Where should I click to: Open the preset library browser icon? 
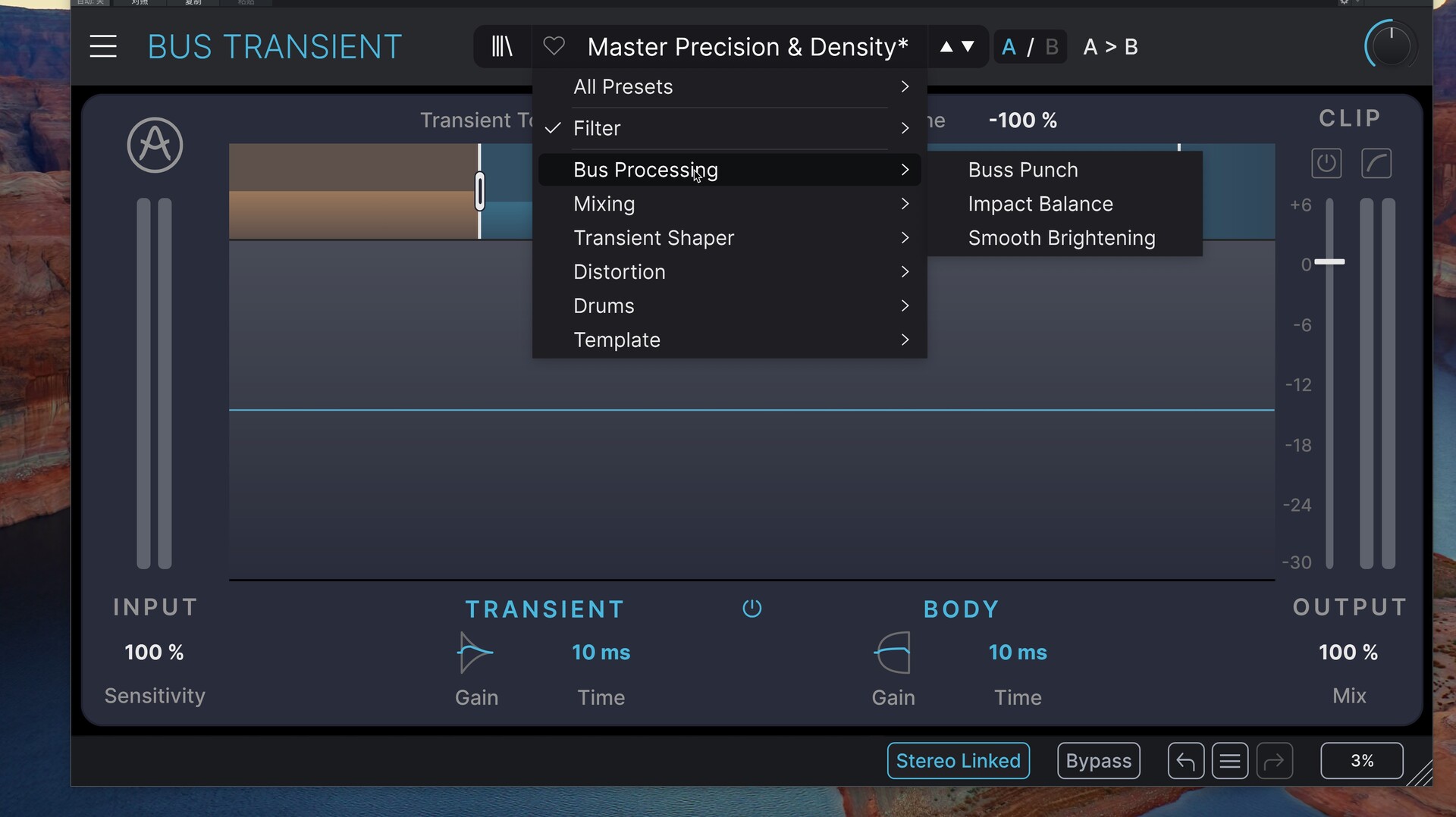[502, 47]
